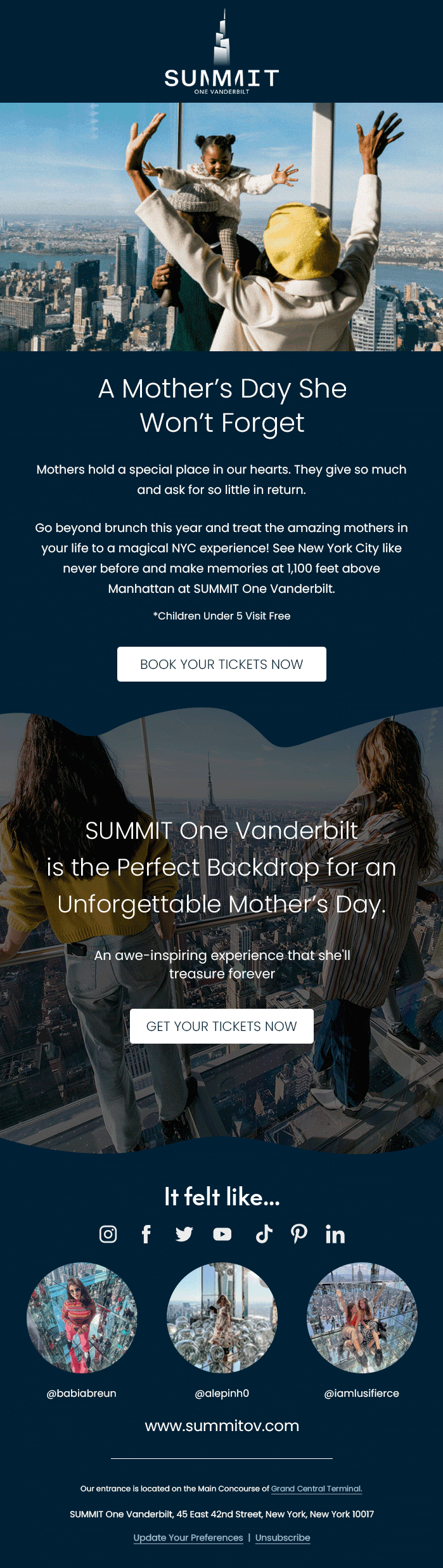443x1568 pixels.
Task: Click the Unsubscribe link
Action: click(x=283, y=1538)
